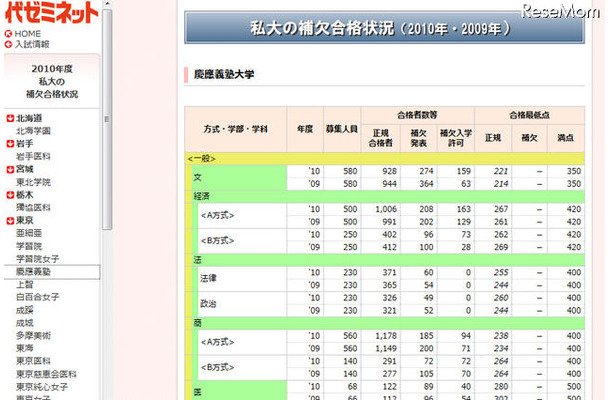The width and height of the screenshot is (610, 400).
Task: Select 学習院 university link
Action: coord(29,246)
